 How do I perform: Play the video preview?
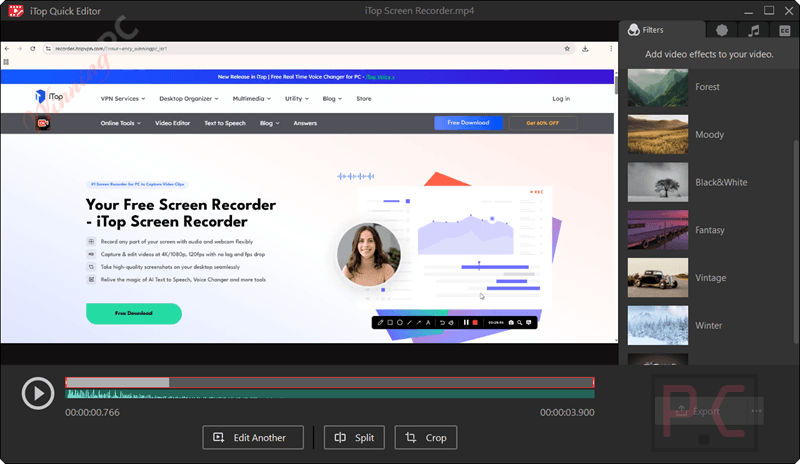(x=38, y=393)
